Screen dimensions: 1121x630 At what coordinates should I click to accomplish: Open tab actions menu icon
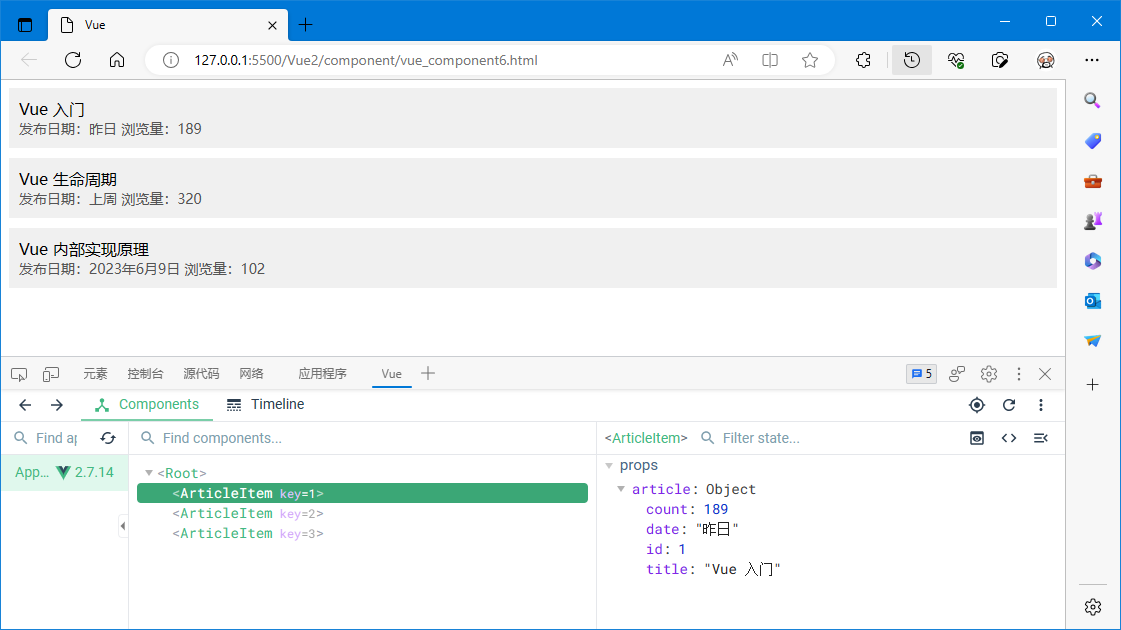[x=25, y=25]
